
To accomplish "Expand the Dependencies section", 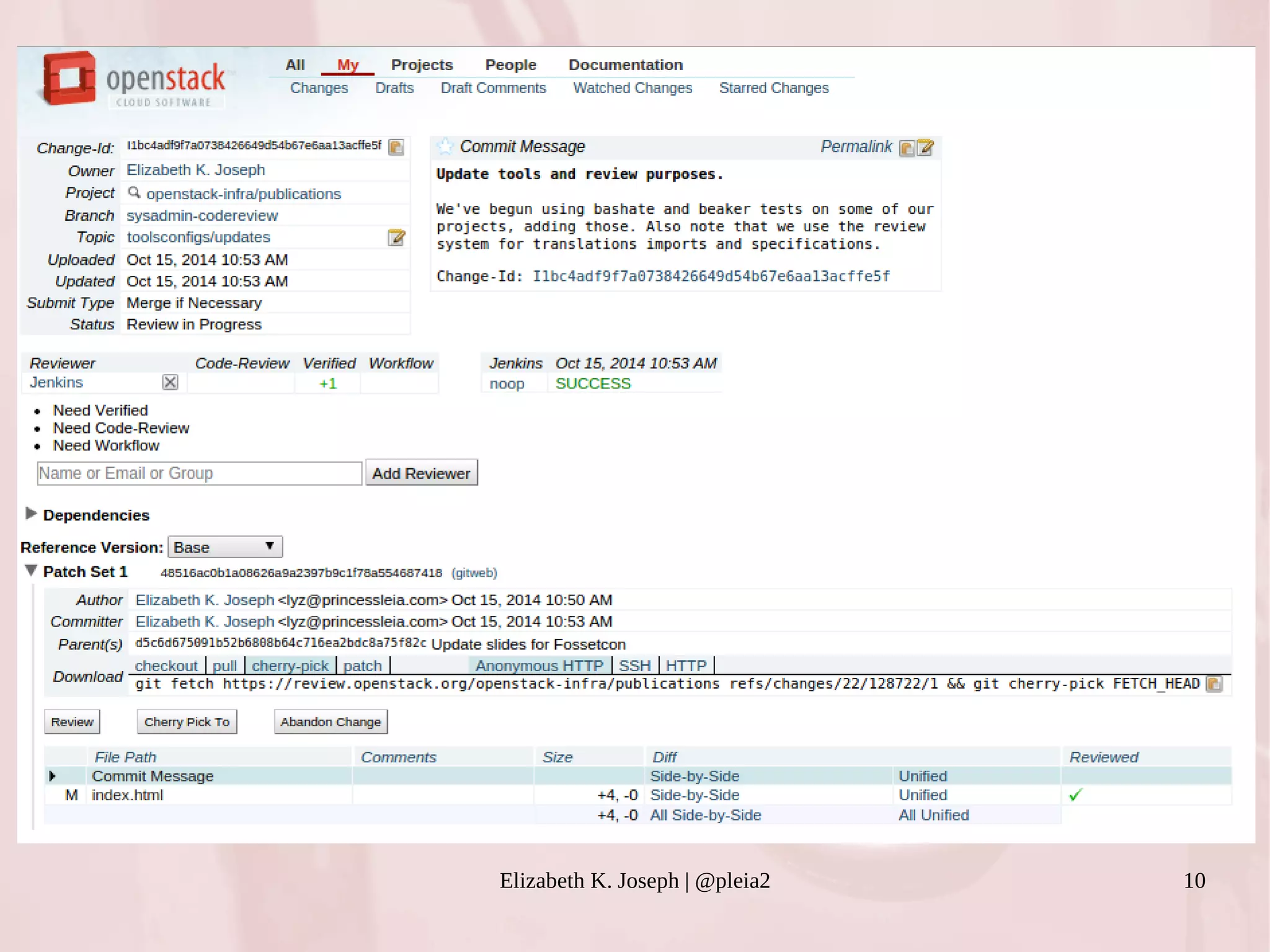I will point(30,514).
